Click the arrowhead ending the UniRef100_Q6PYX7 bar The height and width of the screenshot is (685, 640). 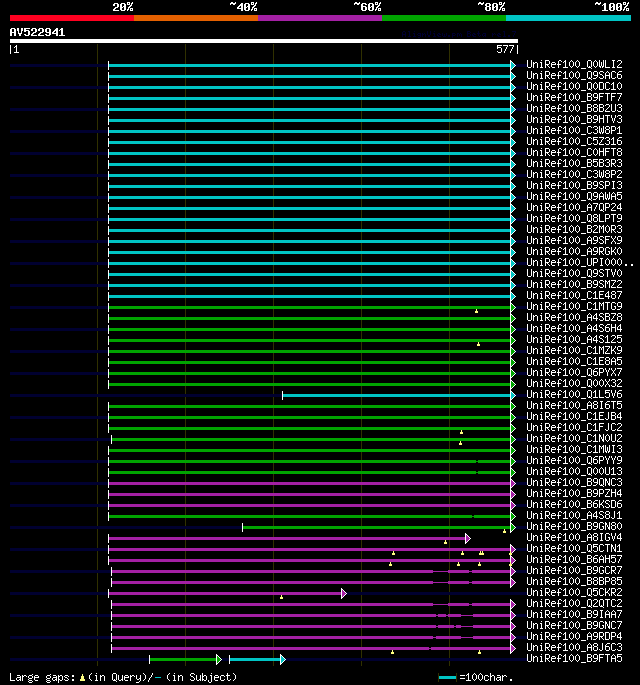click(513, 374)
